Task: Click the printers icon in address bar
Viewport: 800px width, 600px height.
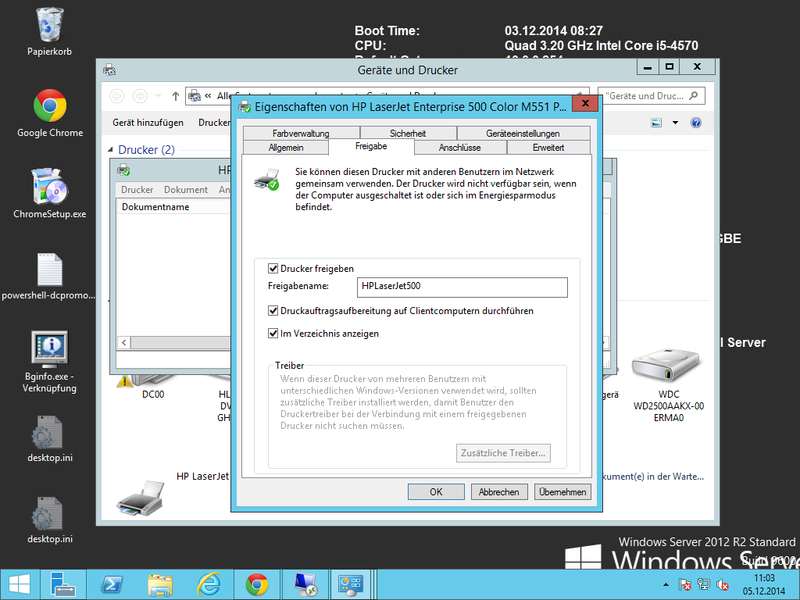Action: click(194, 95)
